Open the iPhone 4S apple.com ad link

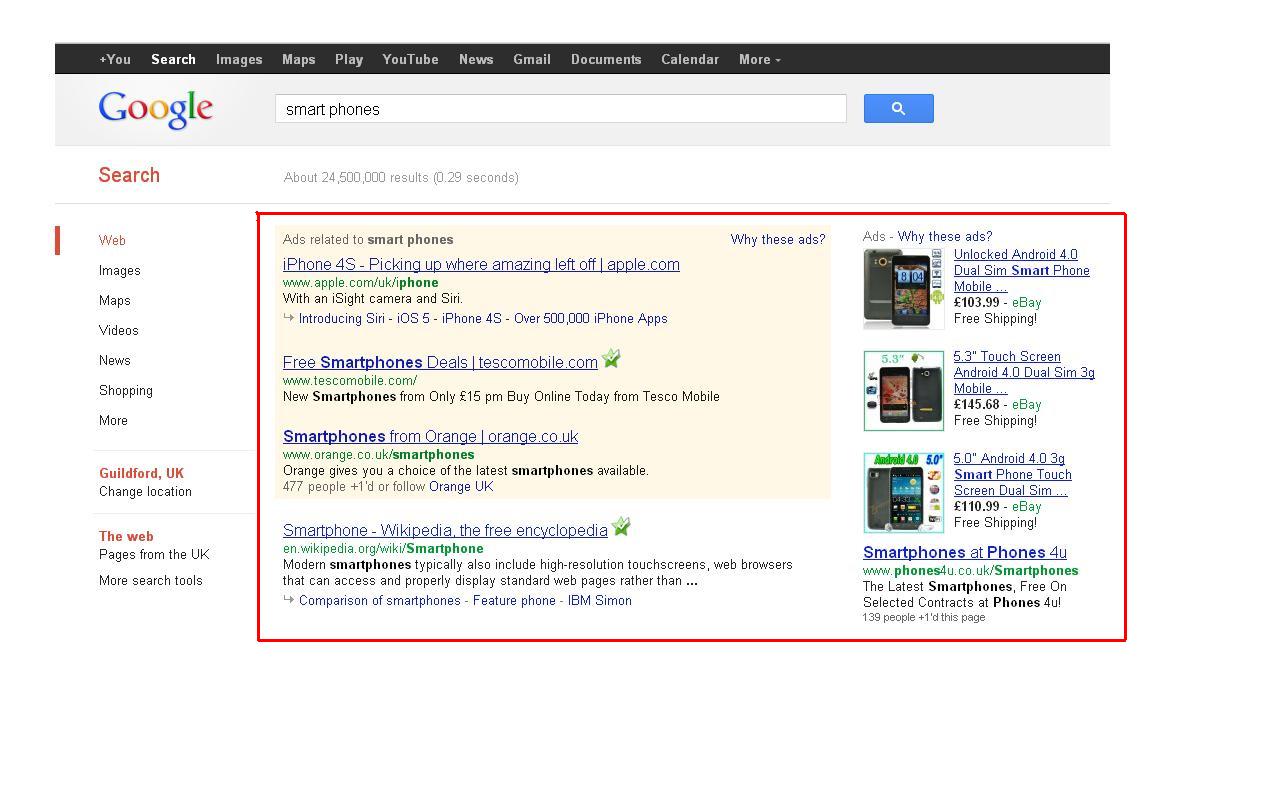point(481,264)
